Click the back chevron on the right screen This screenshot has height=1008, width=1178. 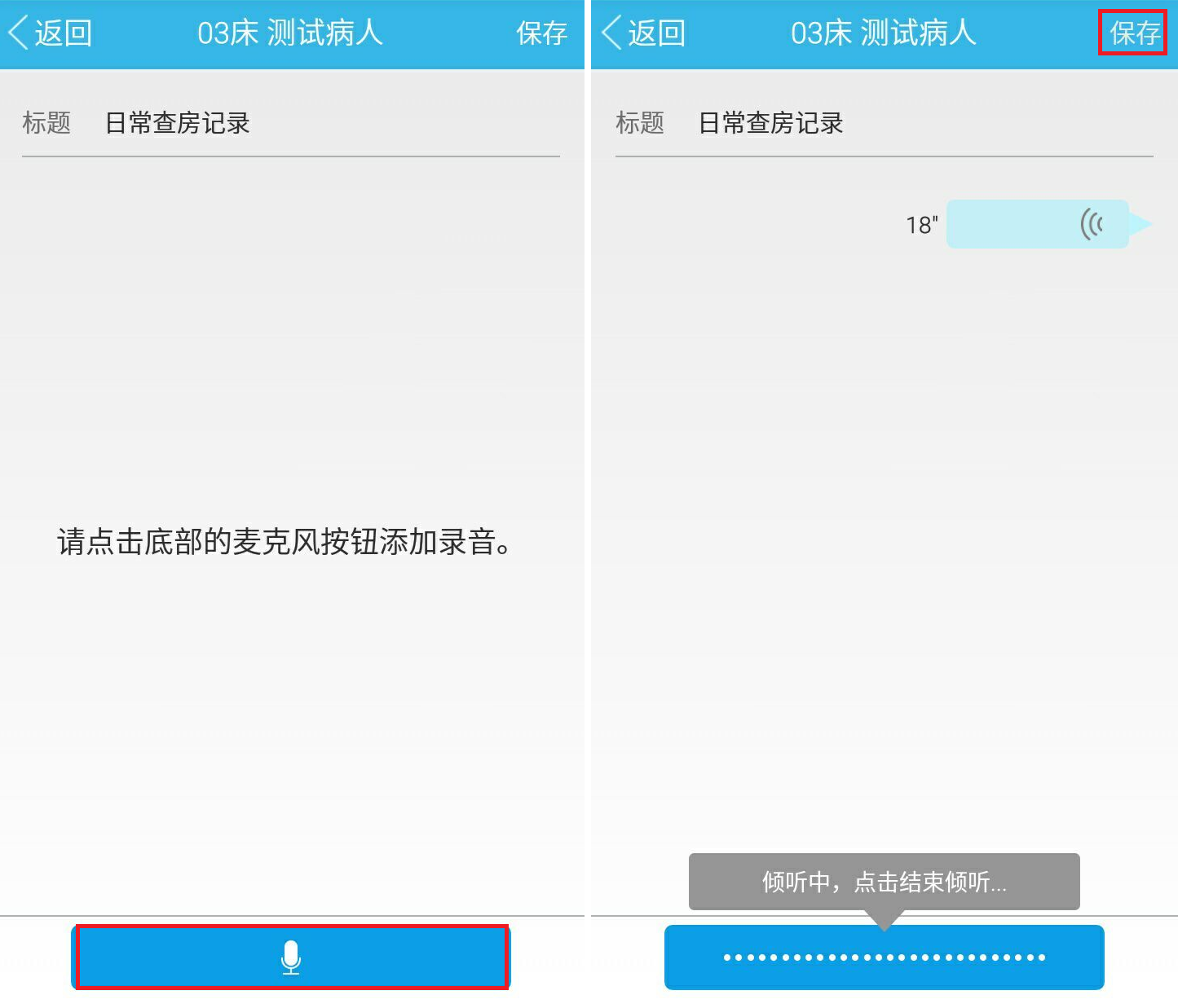point(611,33)
